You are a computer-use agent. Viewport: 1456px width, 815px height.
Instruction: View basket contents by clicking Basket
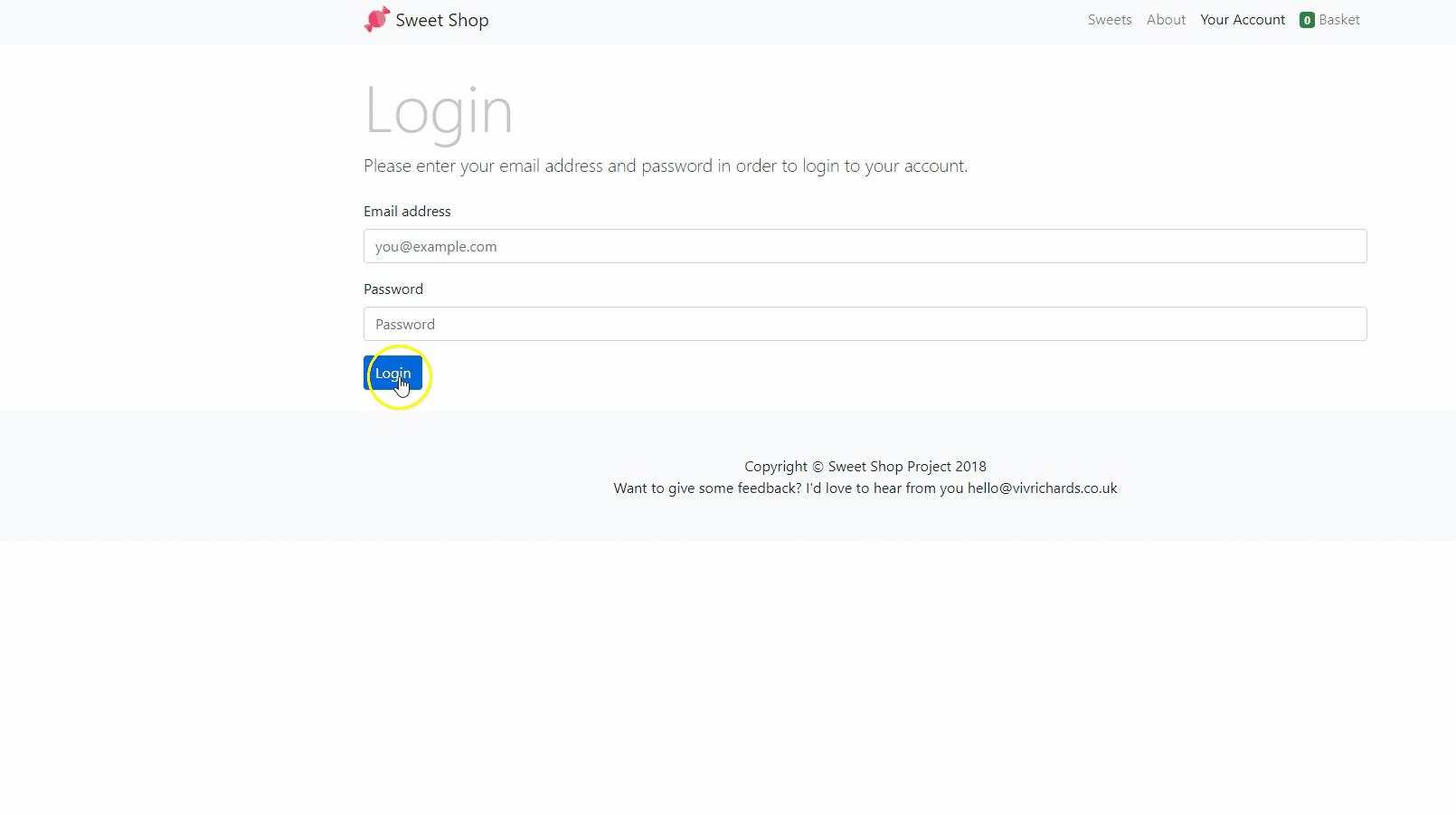pos(1339,19)
